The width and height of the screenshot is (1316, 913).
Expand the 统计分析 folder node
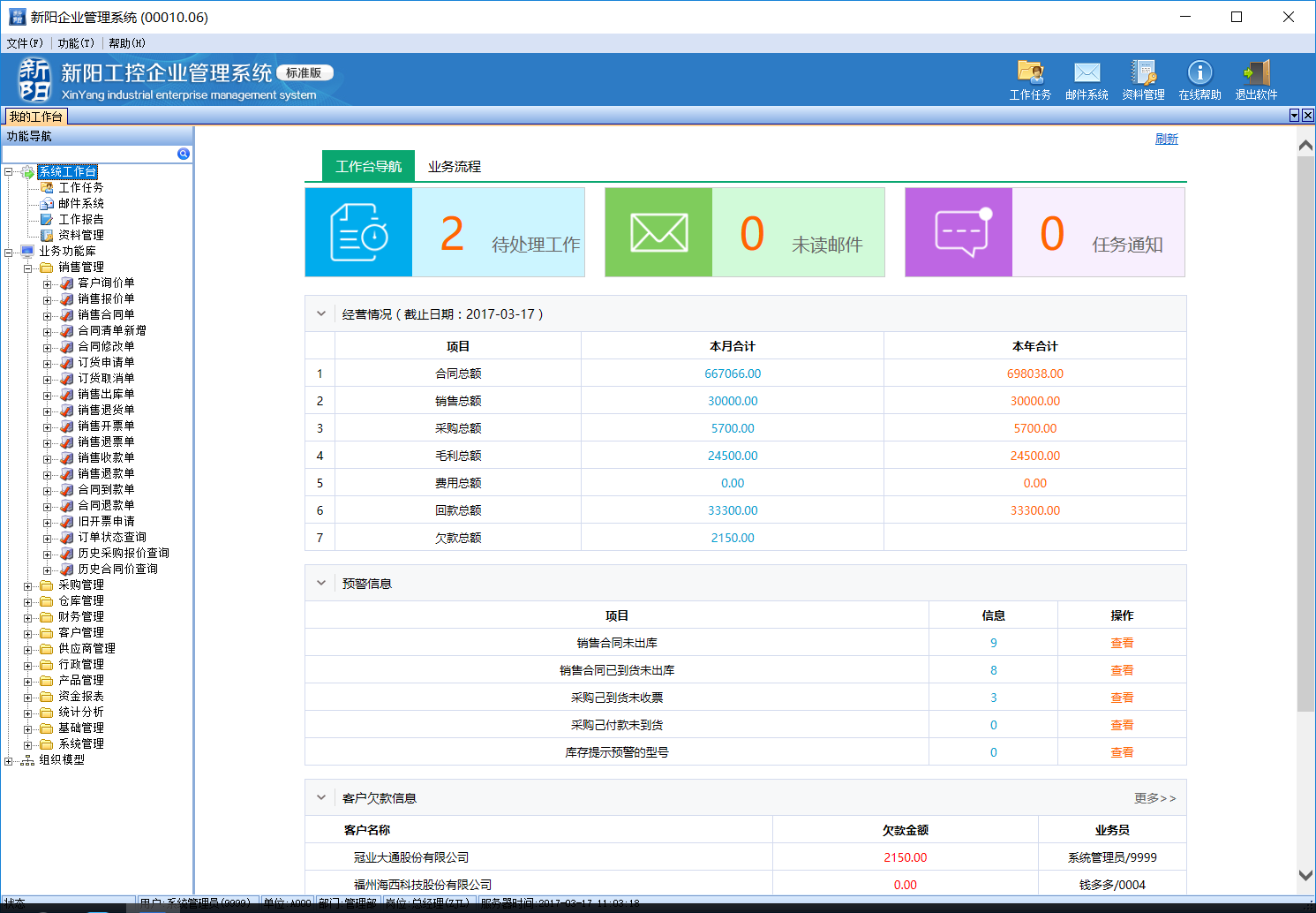pyautogui.click(x=28, y=712)
